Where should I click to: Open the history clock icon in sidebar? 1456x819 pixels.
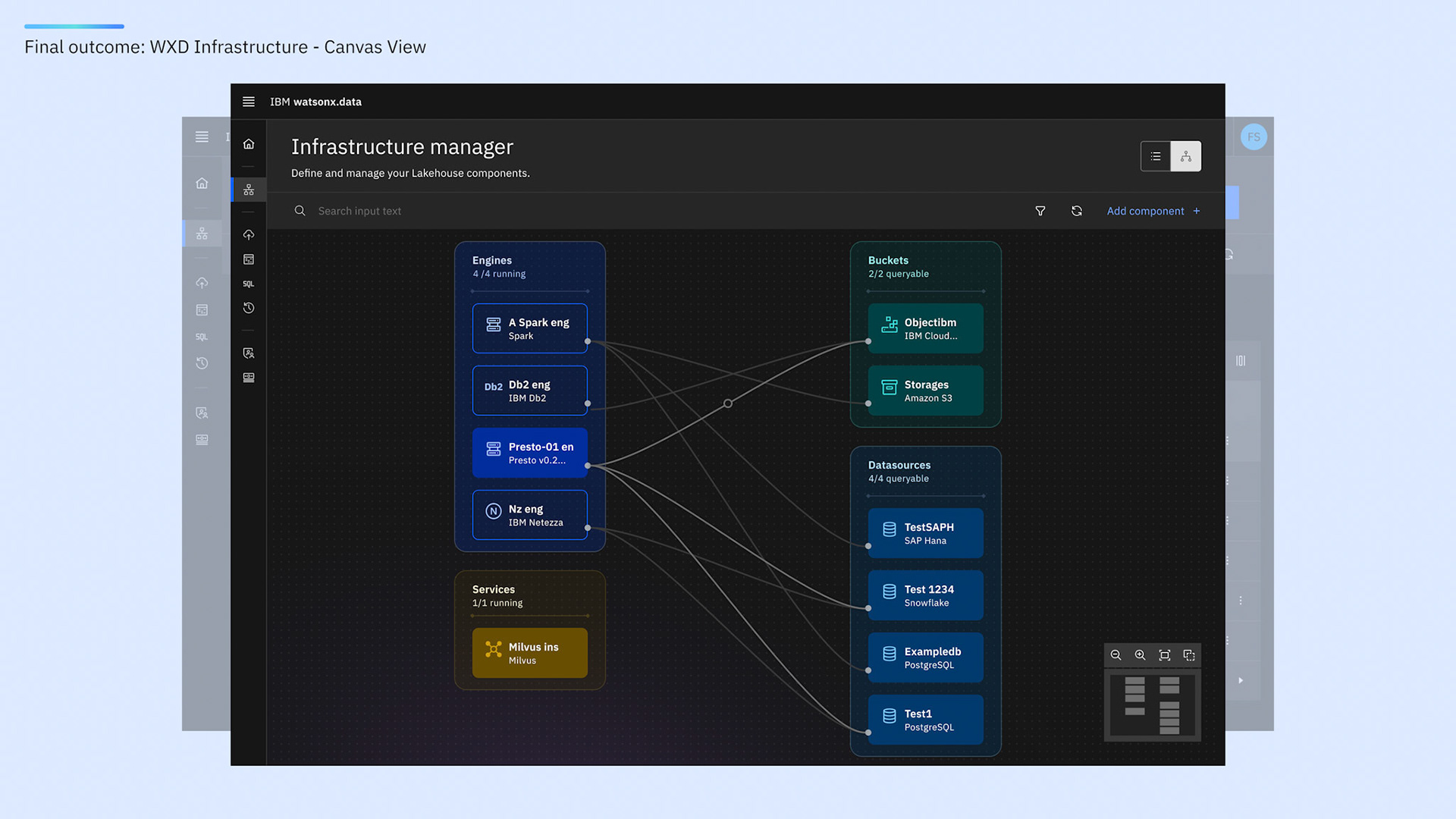click(x=248, y=308)
